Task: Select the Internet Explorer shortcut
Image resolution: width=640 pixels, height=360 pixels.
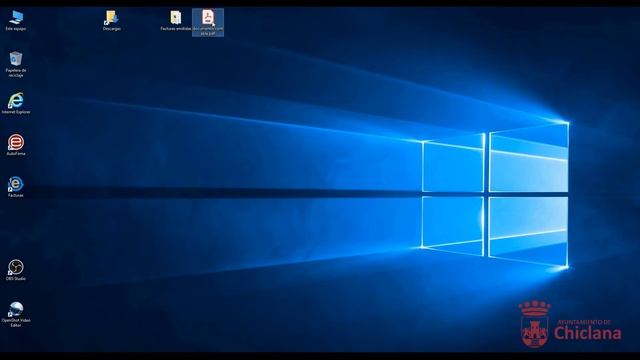Action: pyautogui.click(x=16, y=103)
